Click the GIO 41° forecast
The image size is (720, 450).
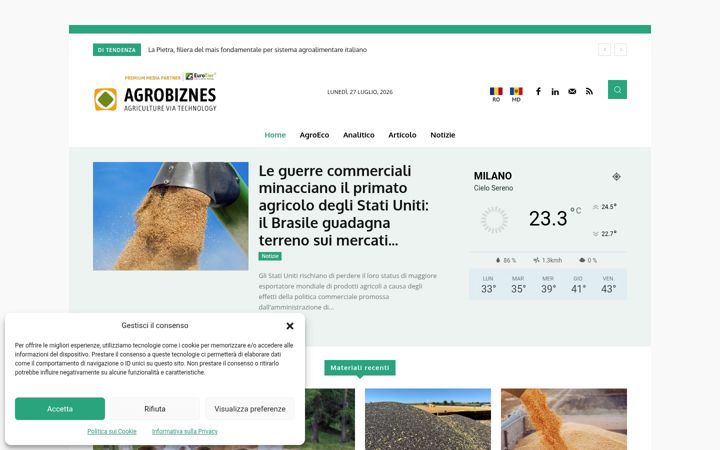[578, 285]
